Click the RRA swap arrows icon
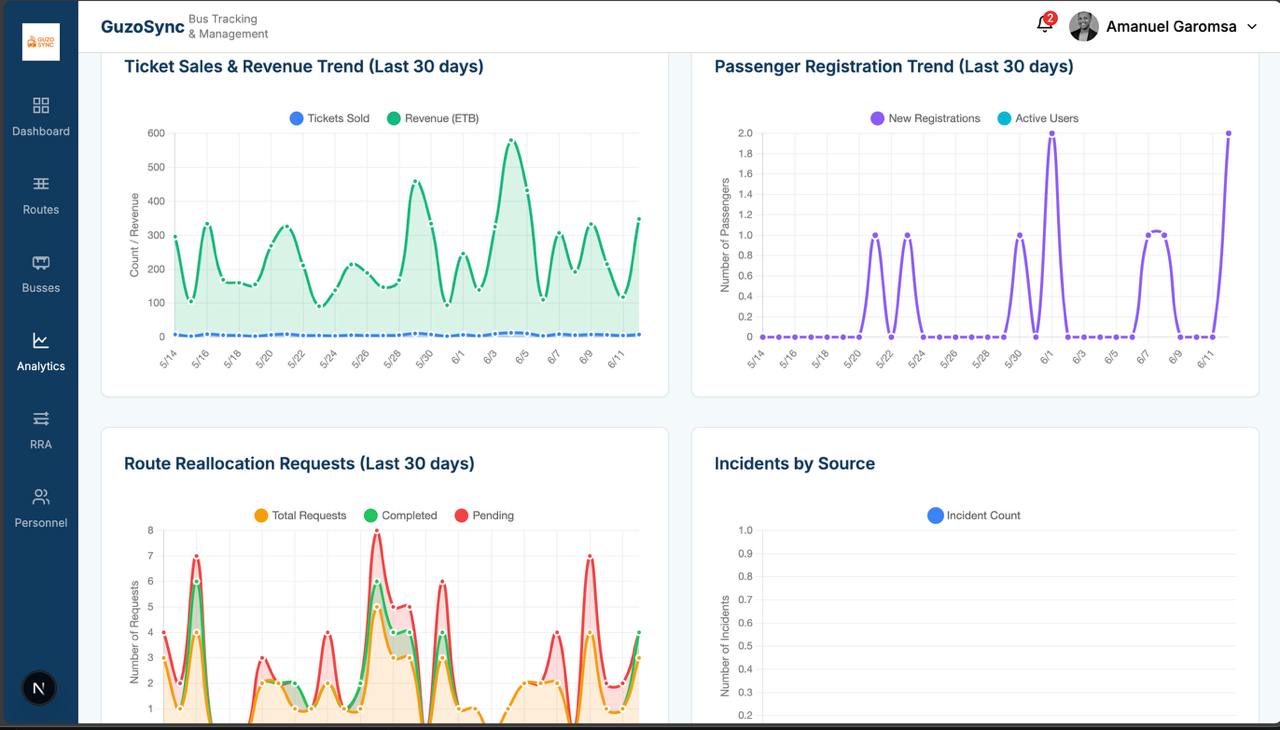This screenshot has height=730, width=1280. [x=41, y=419]
